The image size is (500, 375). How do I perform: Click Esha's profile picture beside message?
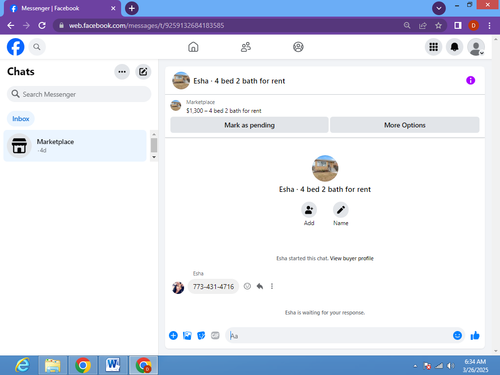tap(178, 287)
